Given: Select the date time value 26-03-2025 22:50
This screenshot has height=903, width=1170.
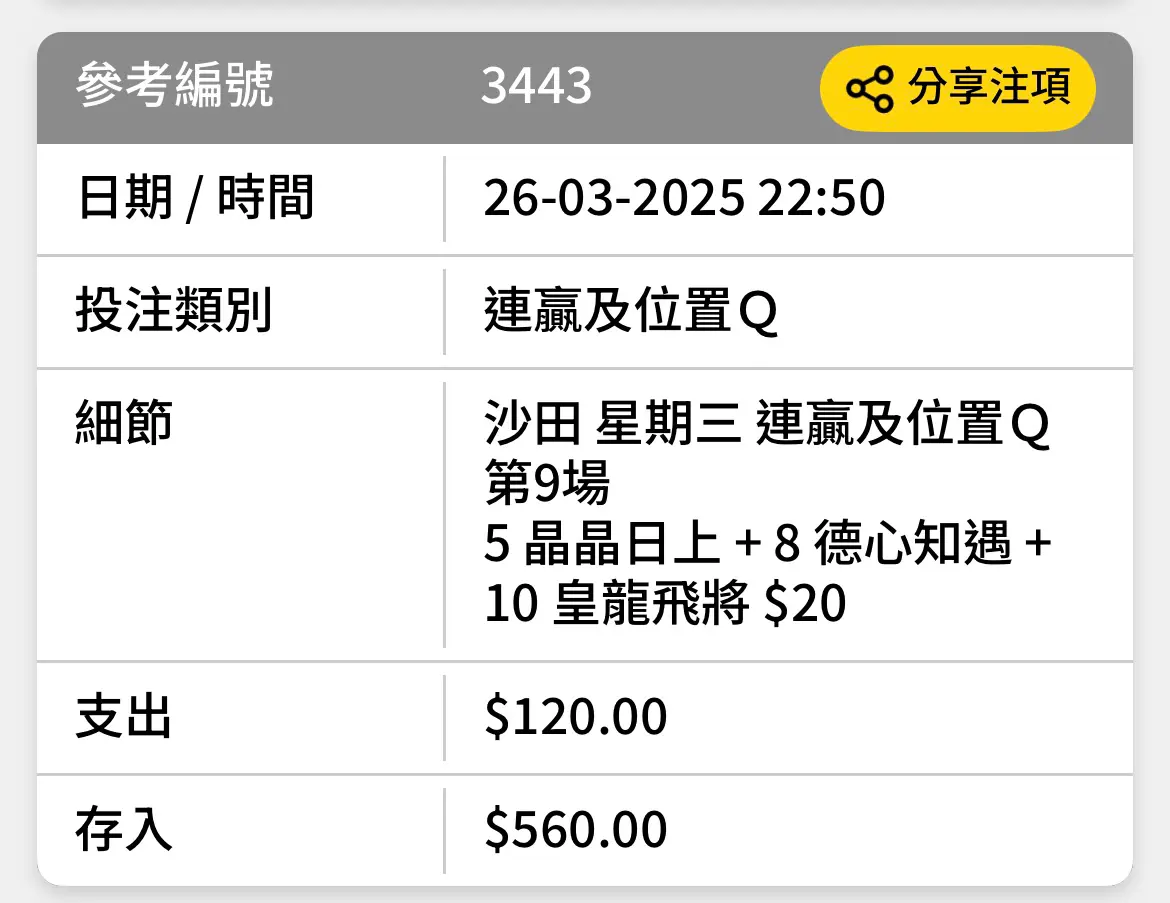Looking at the screenshot, I should tap(684, 198).
